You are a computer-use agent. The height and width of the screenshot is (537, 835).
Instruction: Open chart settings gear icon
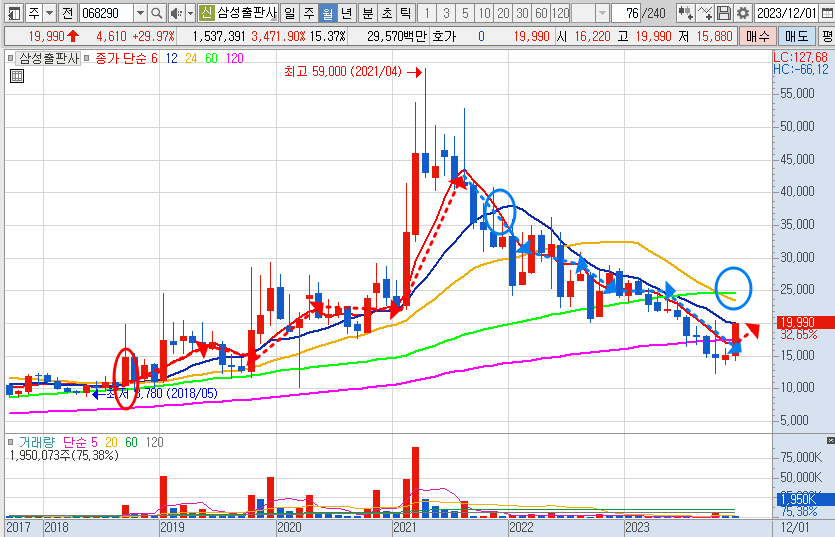743,13
